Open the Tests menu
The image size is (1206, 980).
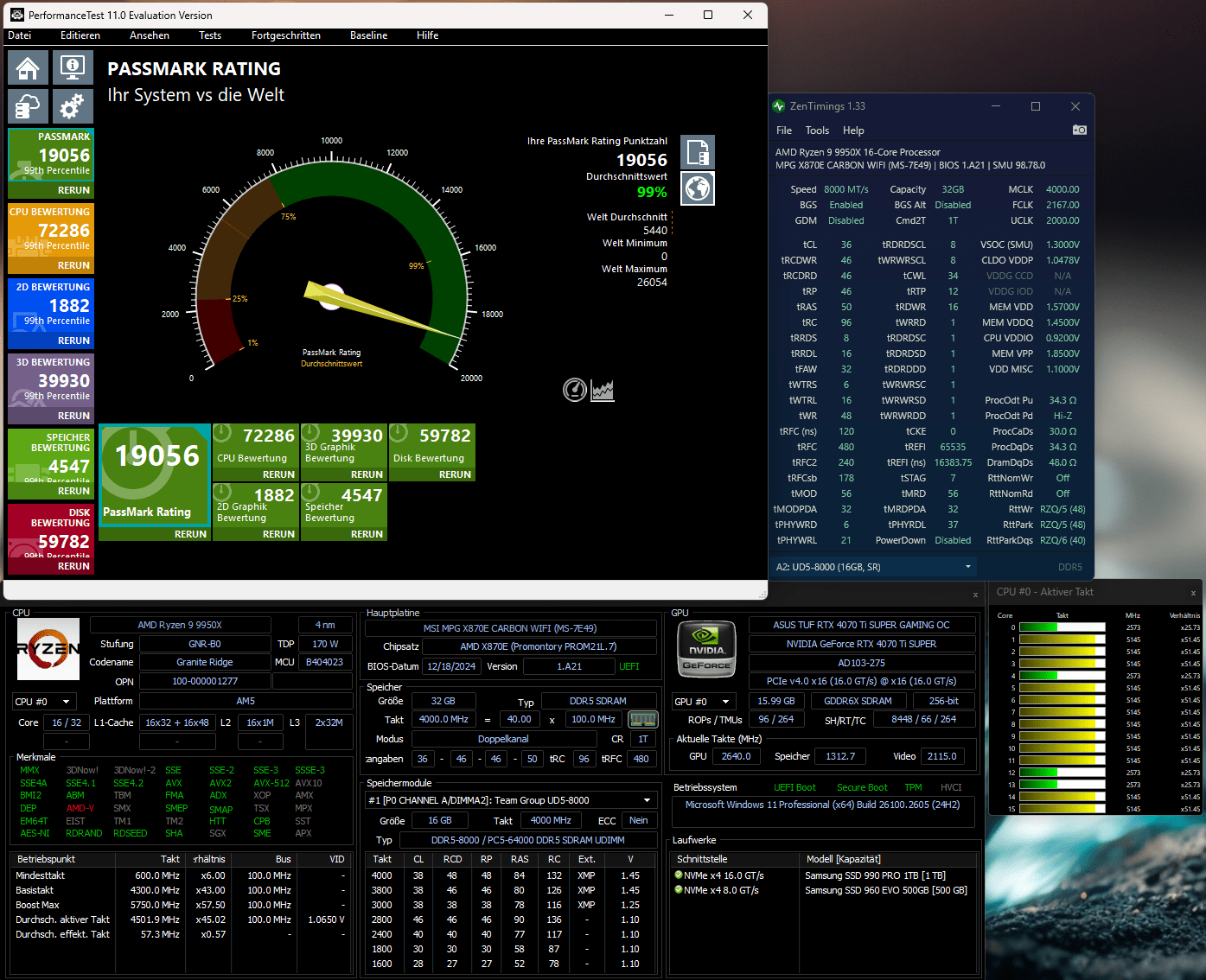(x=210, y=35)
